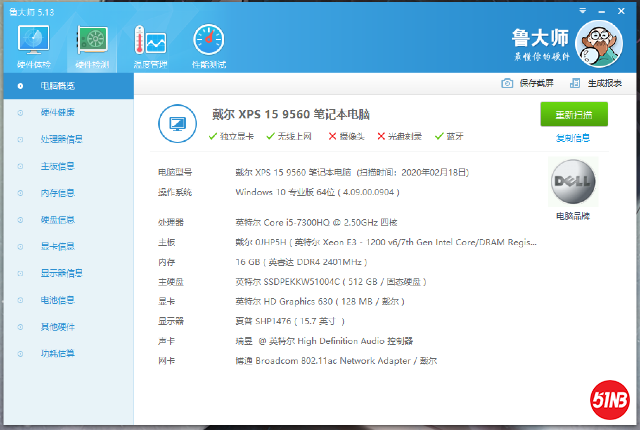640x430 pixels.
Task: Click the 鲁大师 mascot avatar
Action: click(x=601, y=46)
